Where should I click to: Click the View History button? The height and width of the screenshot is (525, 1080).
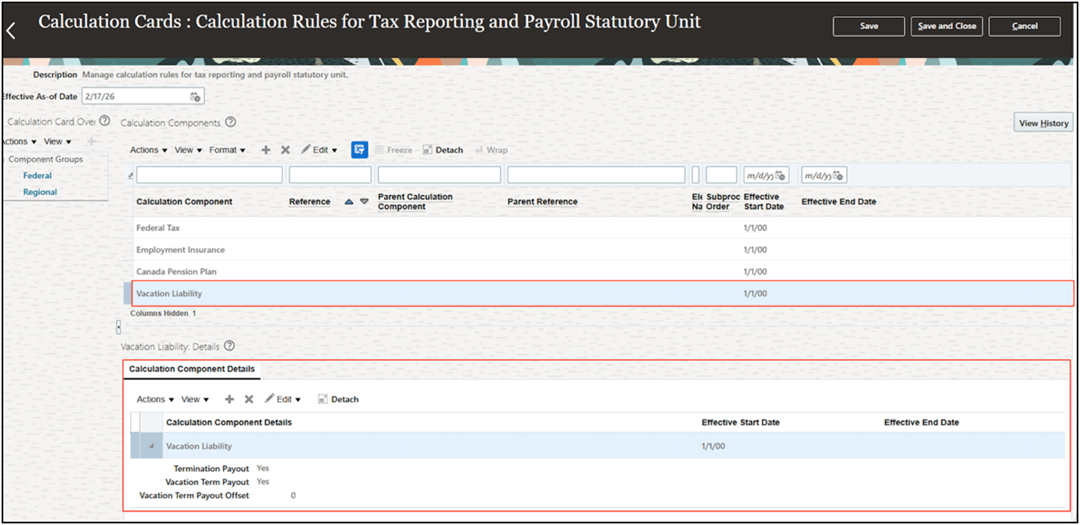1043,123
